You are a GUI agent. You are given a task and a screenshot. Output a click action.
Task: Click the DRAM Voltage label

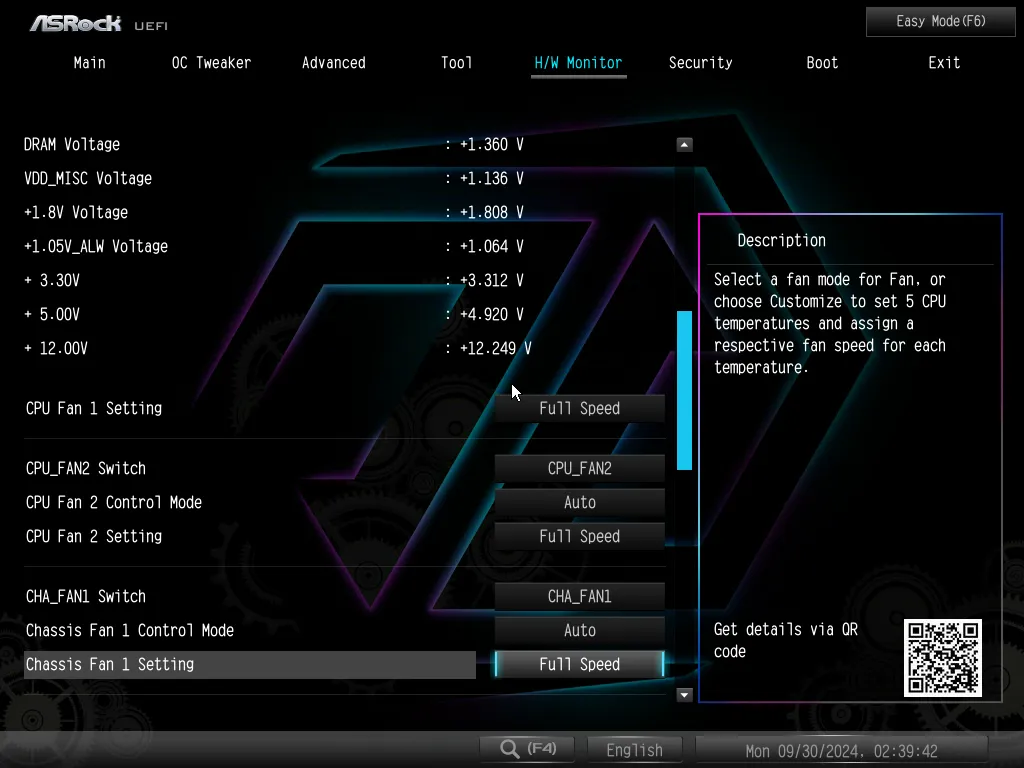click(72, 144)
